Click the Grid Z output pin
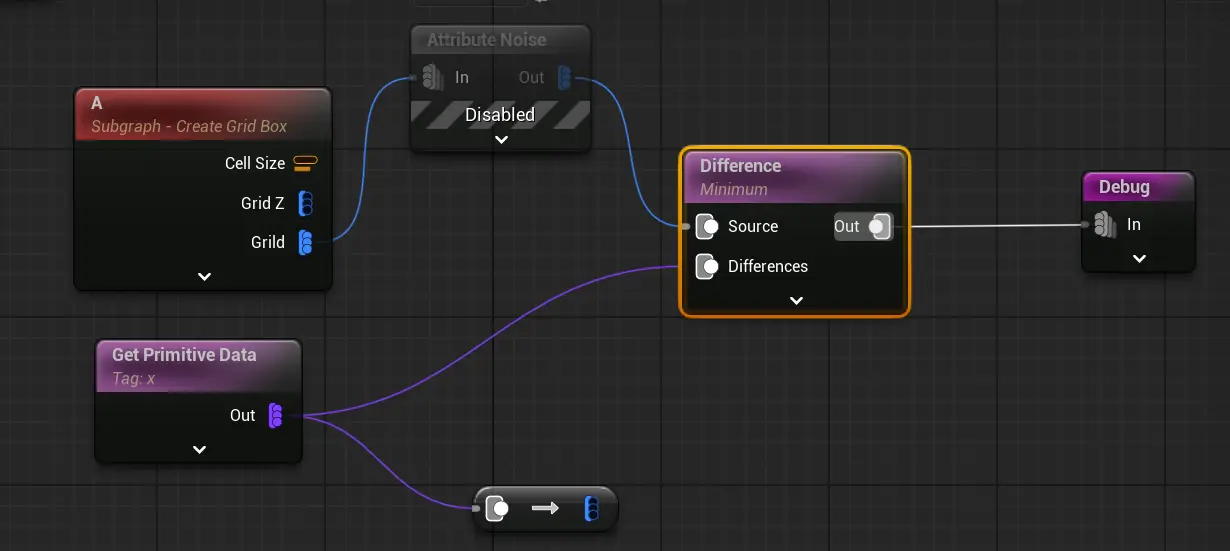The image size is (1230, 551). coord(306,203)
